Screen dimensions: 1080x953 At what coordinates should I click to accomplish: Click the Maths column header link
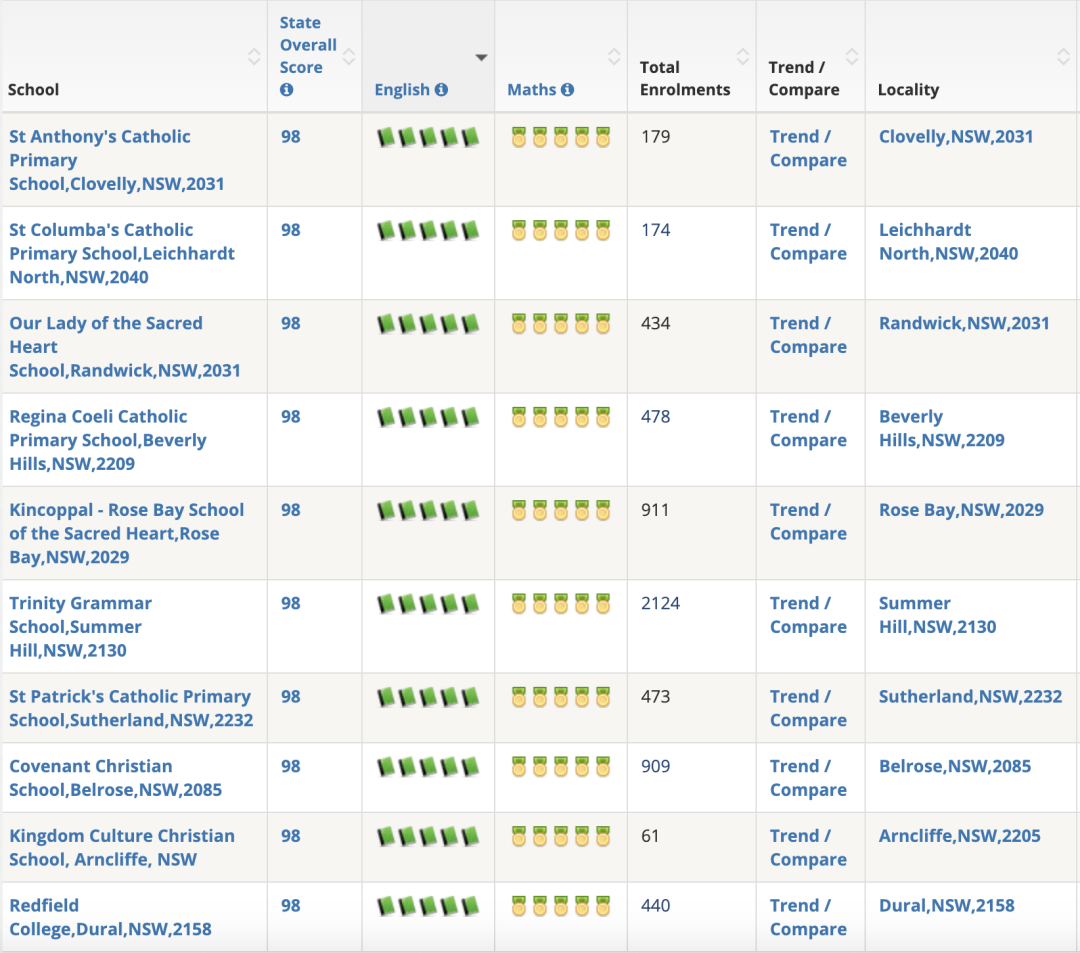click(x=532, y=90)
